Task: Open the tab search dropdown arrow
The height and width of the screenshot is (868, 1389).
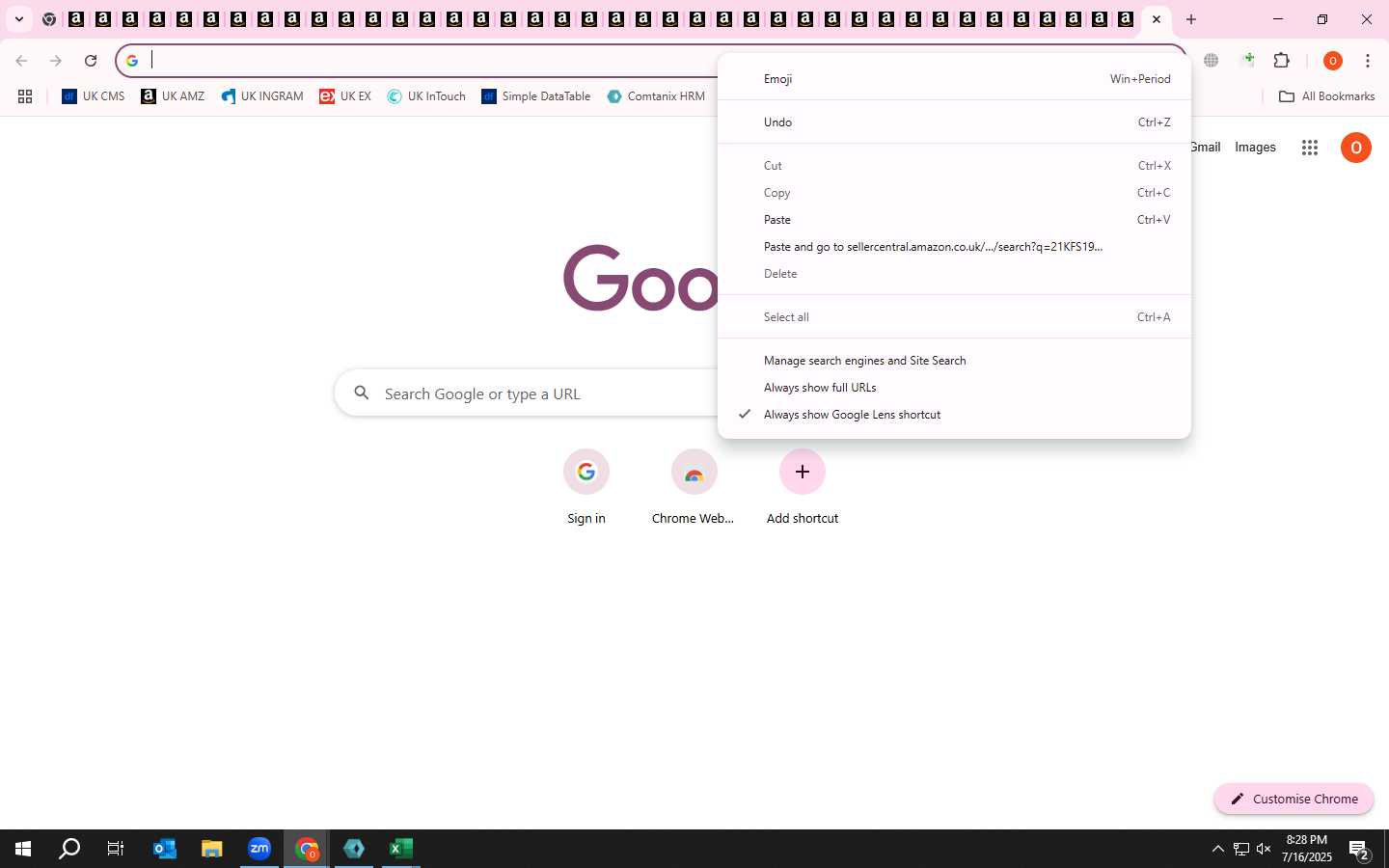Action: click(x=18, y=19)
